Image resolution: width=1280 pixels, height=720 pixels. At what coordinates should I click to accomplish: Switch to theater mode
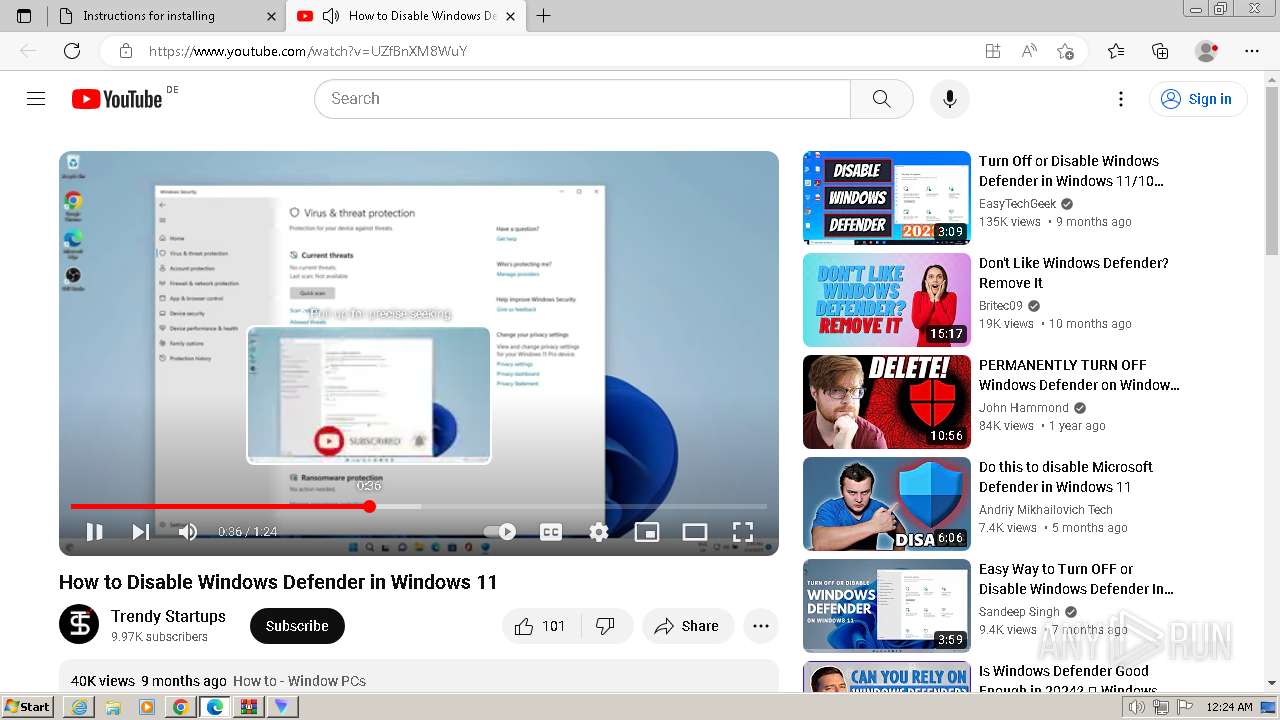coord(695,532)
